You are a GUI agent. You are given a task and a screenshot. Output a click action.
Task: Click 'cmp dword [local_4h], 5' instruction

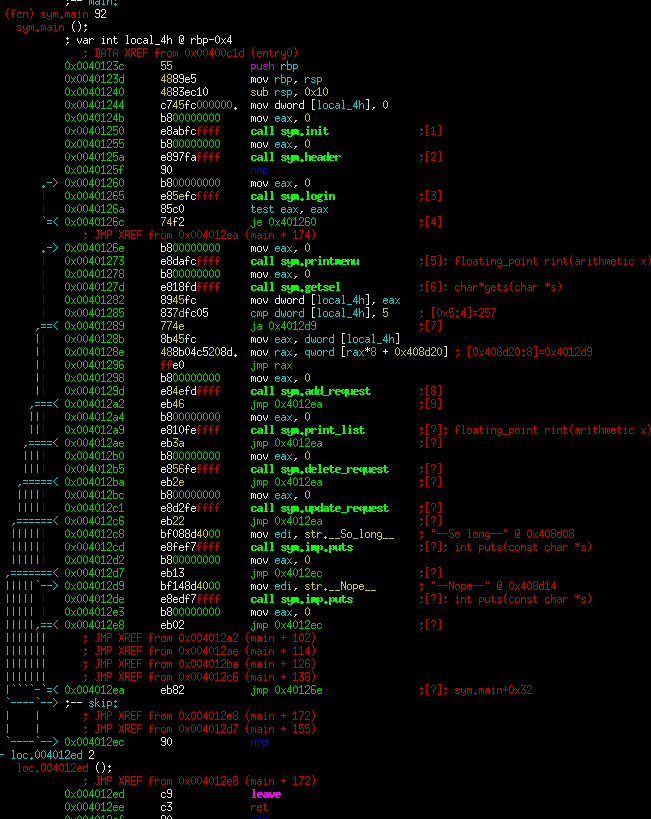point(319,313)
